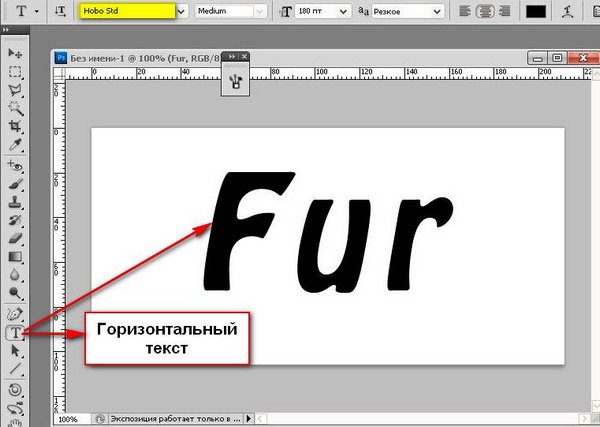The image size is (600, 427).
Task: Select the Polygonal Lasso tool
Action: 15,90
